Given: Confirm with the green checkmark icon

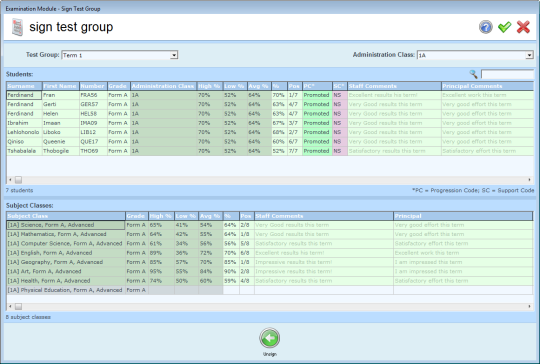Looking at the screenshot, I should pos(505,27).
